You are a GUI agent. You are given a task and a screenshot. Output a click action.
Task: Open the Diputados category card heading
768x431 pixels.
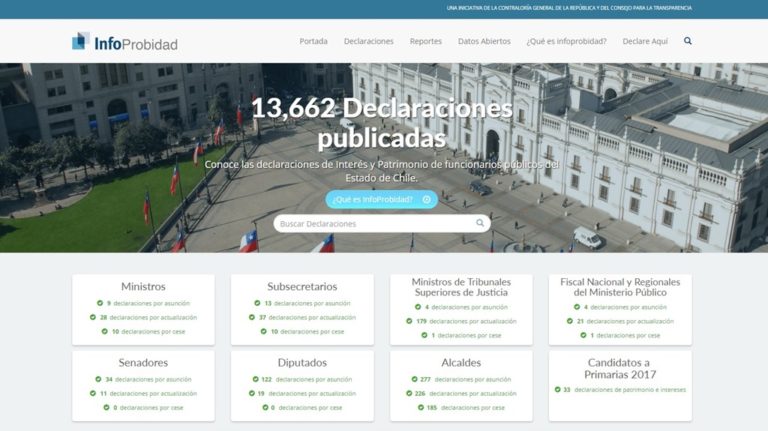click(302, 362)
